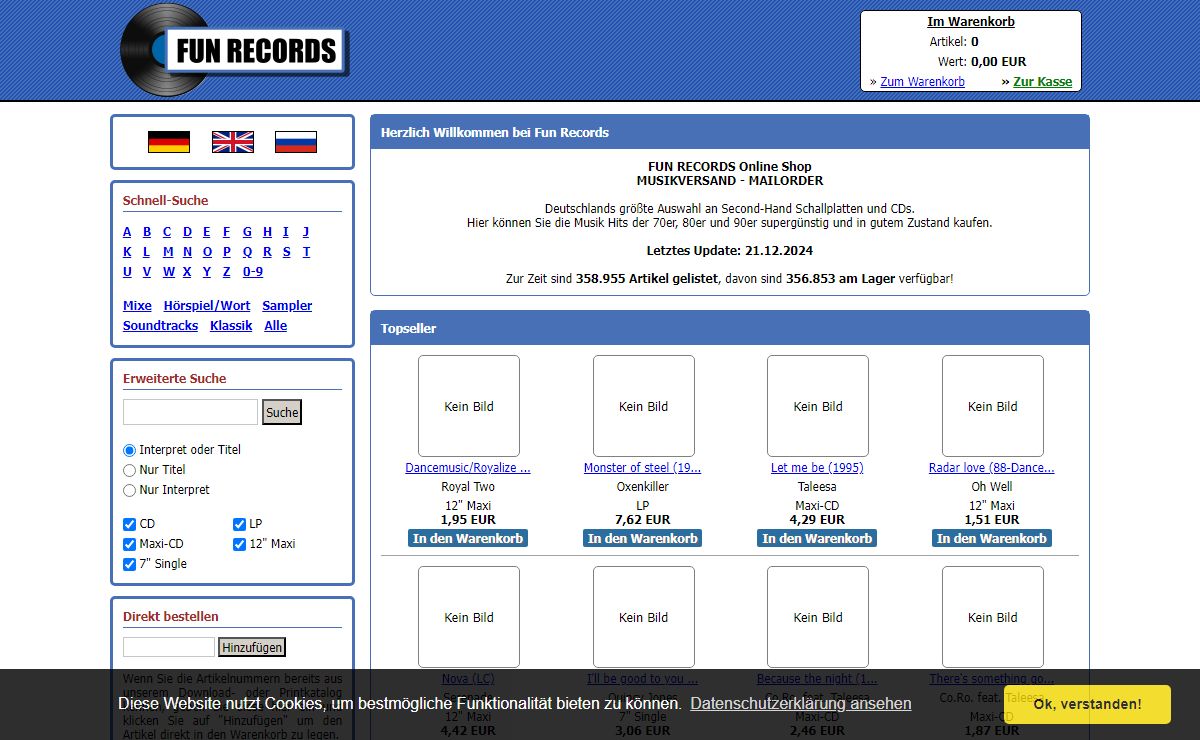Open the 'Zum Warenkorb' link
The height and width of the screenshot is (740, 1200).
[922, 82]
